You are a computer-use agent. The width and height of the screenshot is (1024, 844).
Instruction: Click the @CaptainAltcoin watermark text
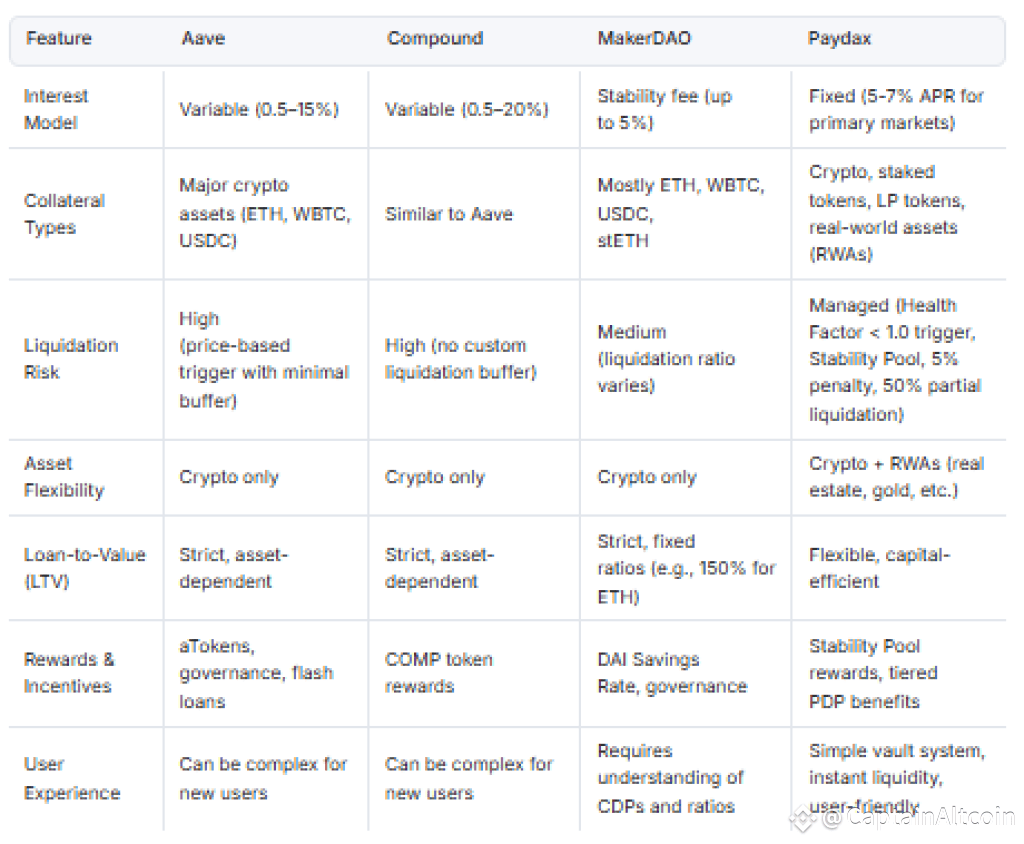click(x=918, y=817)
